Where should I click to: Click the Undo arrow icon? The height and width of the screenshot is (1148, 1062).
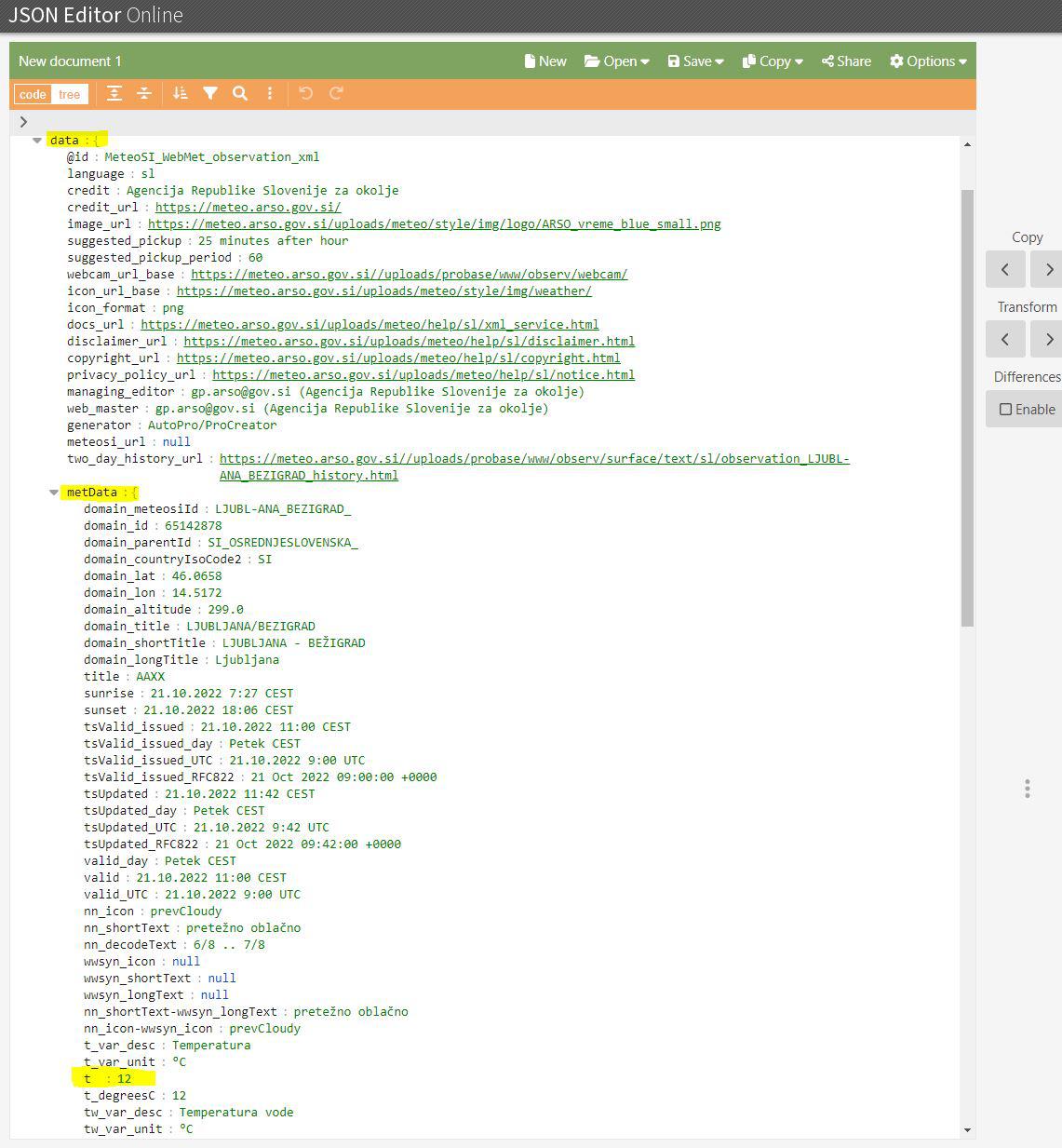pos(306,93)
